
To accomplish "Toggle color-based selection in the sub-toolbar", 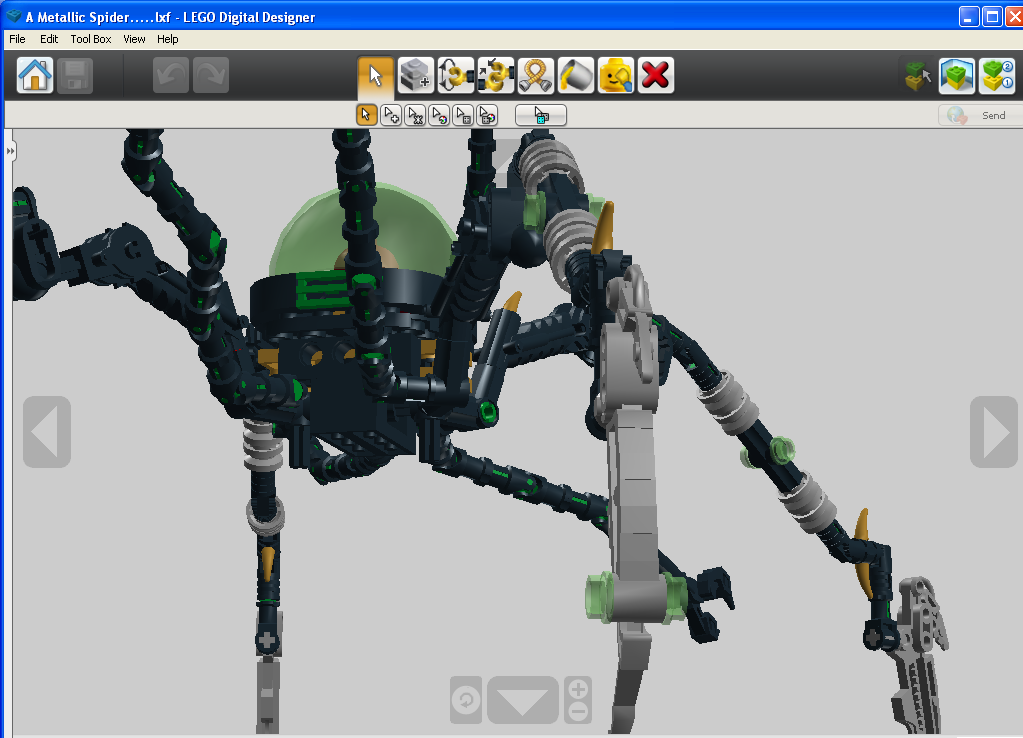I will (439, 114).
